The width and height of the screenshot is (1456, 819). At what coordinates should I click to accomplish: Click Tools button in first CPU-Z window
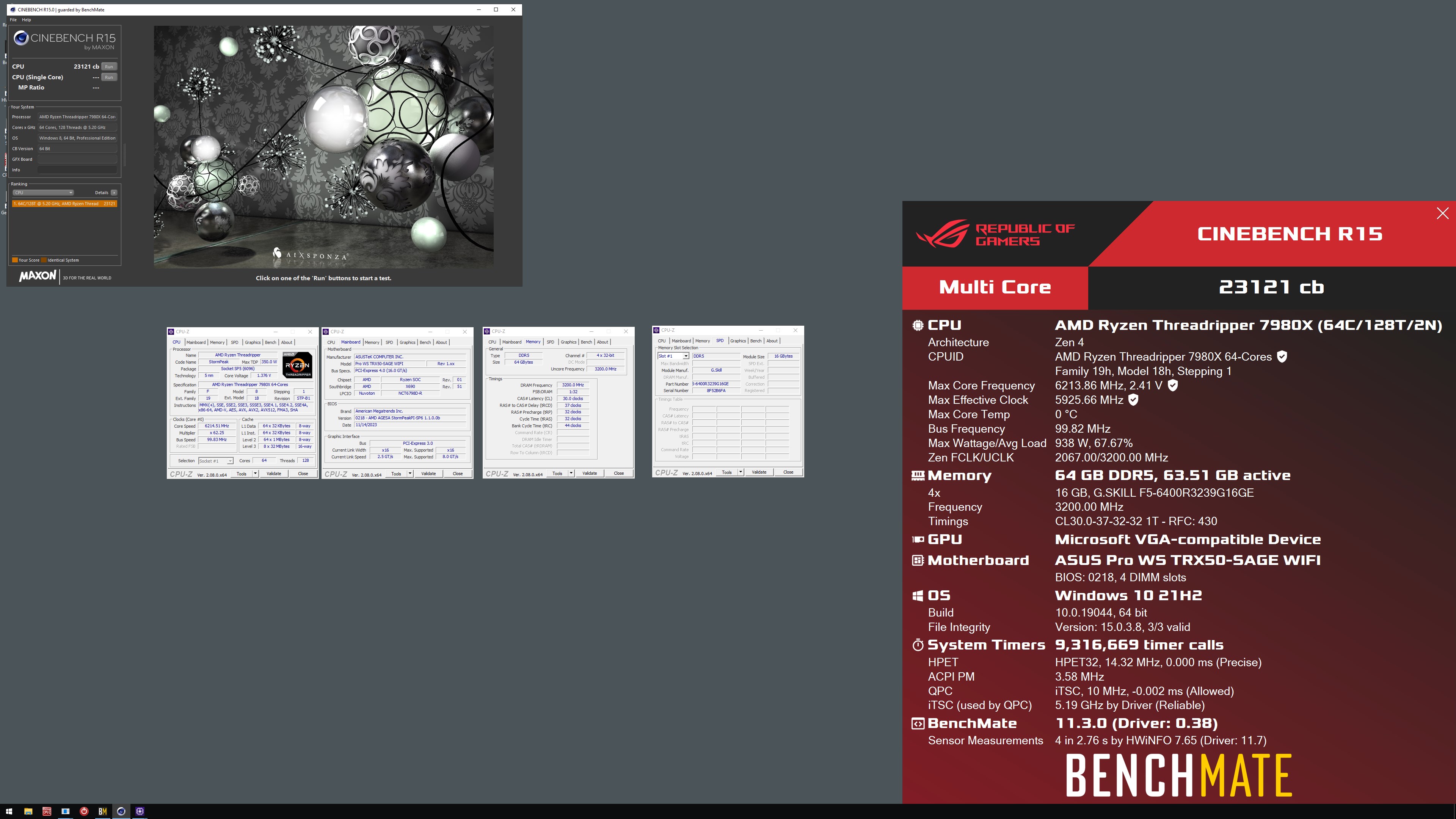click(x=242, y=474)
